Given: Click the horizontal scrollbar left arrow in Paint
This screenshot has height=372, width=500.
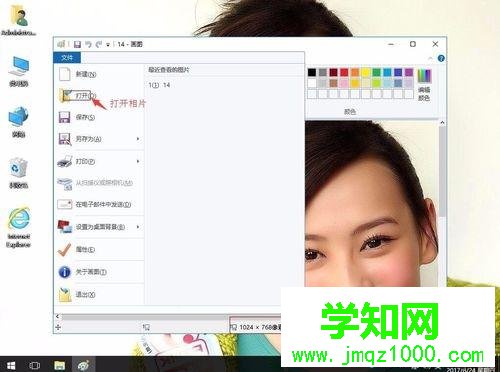Looking at the screenshot, I should coord(57,316).
